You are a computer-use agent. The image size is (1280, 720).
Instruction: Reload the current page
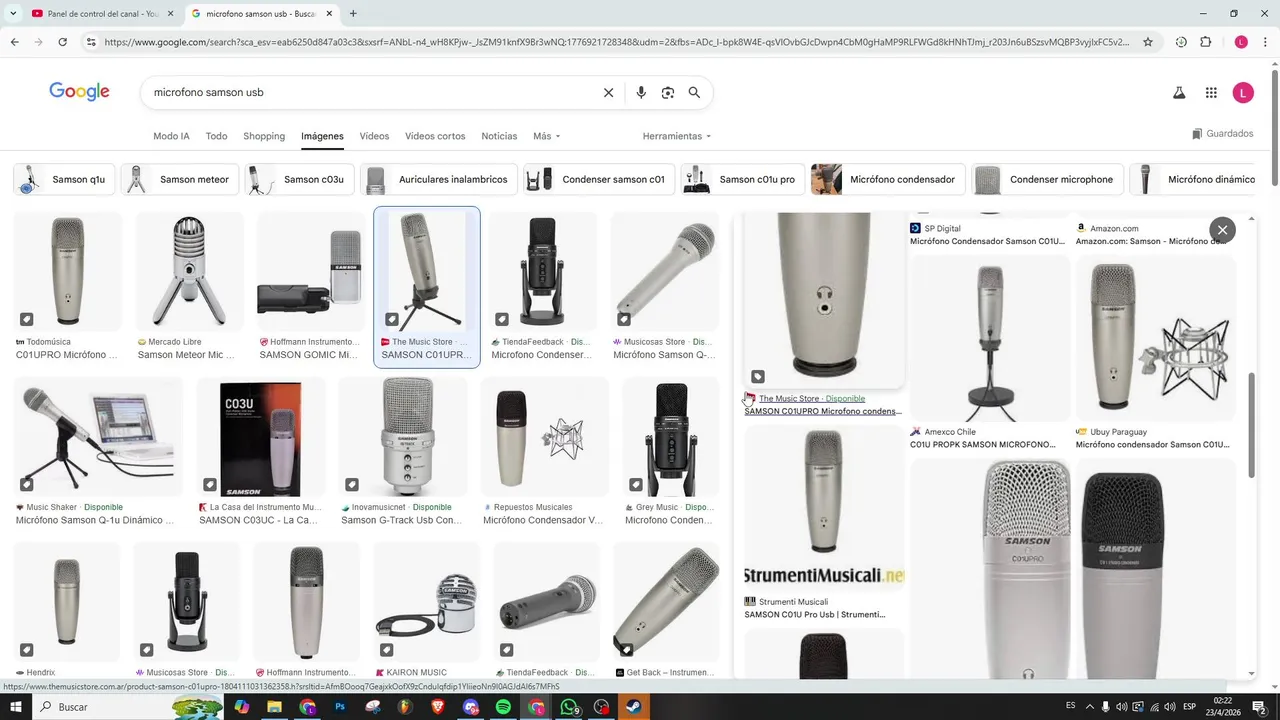click(x=62, y=42)
